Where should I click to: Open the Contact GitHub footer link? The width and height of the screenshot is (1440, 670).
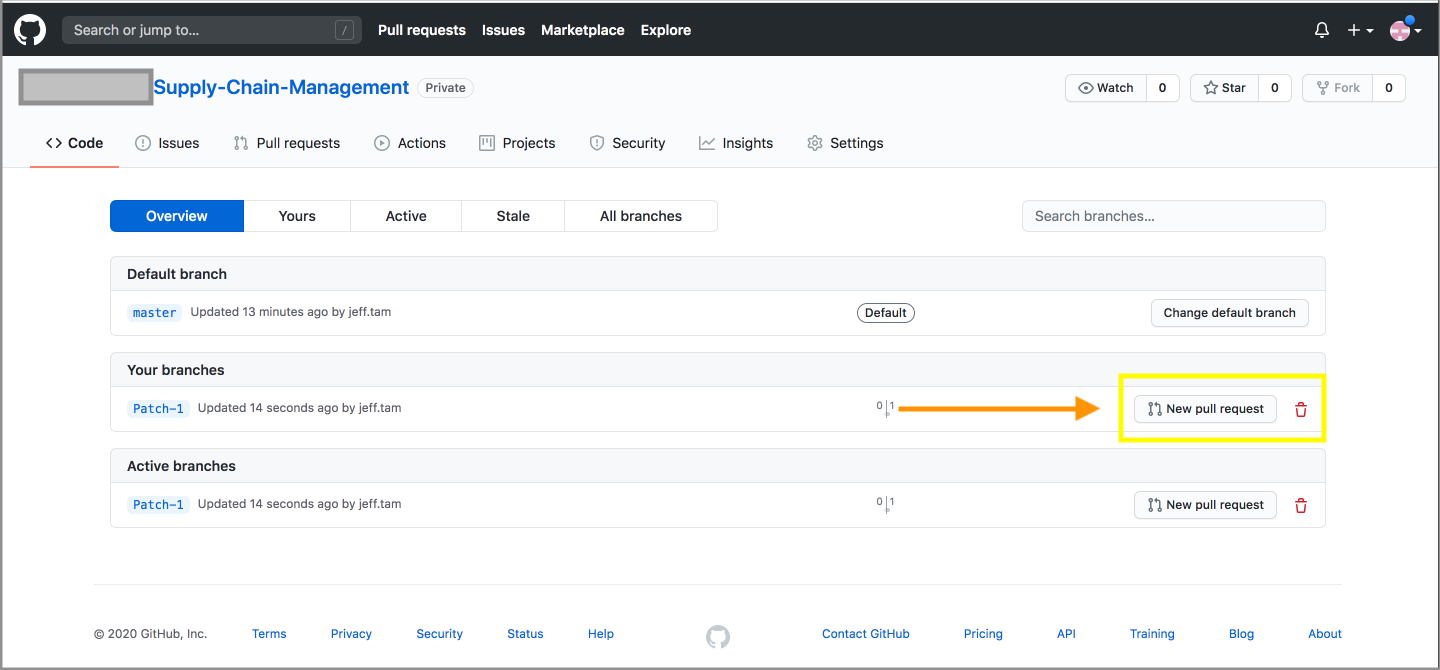coord(866,634)
